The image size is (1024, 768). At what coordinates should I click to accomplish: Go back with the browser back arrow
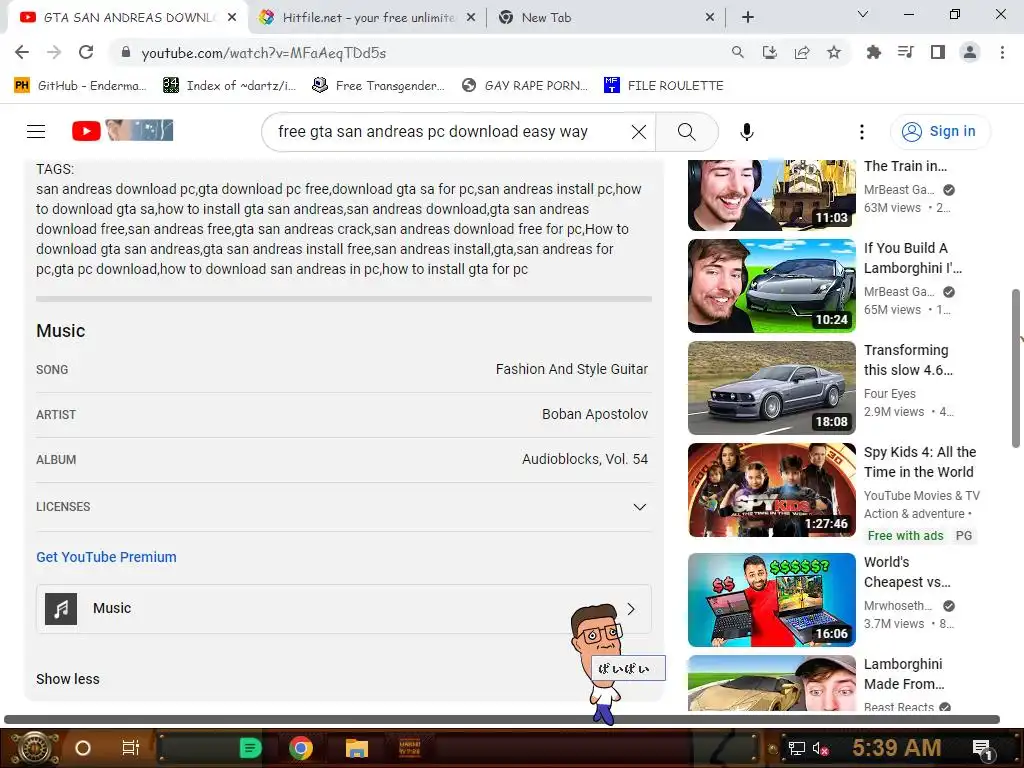[22, 52]
